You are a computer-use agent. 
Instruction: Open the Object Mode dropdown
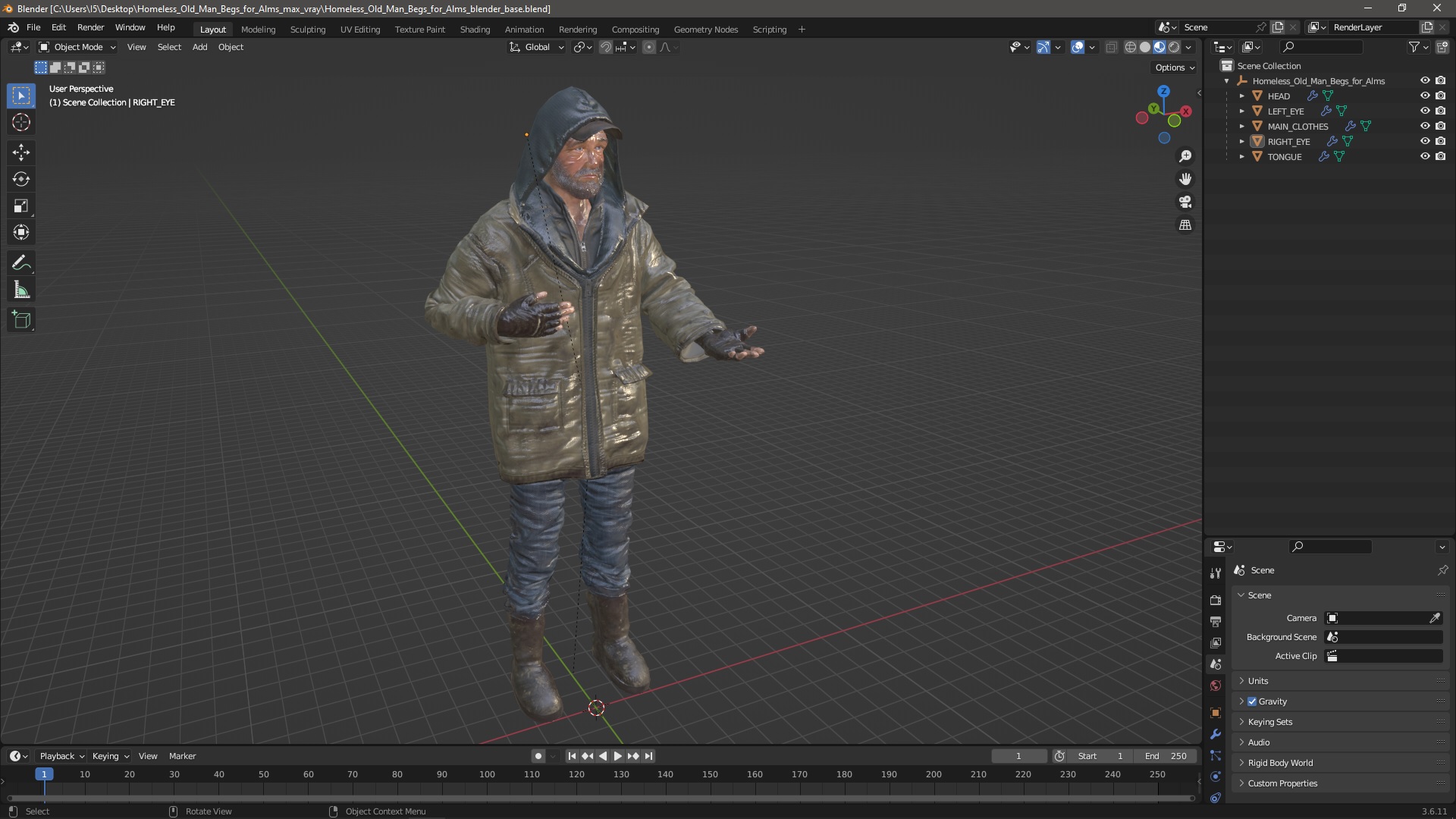pos(77,47)
